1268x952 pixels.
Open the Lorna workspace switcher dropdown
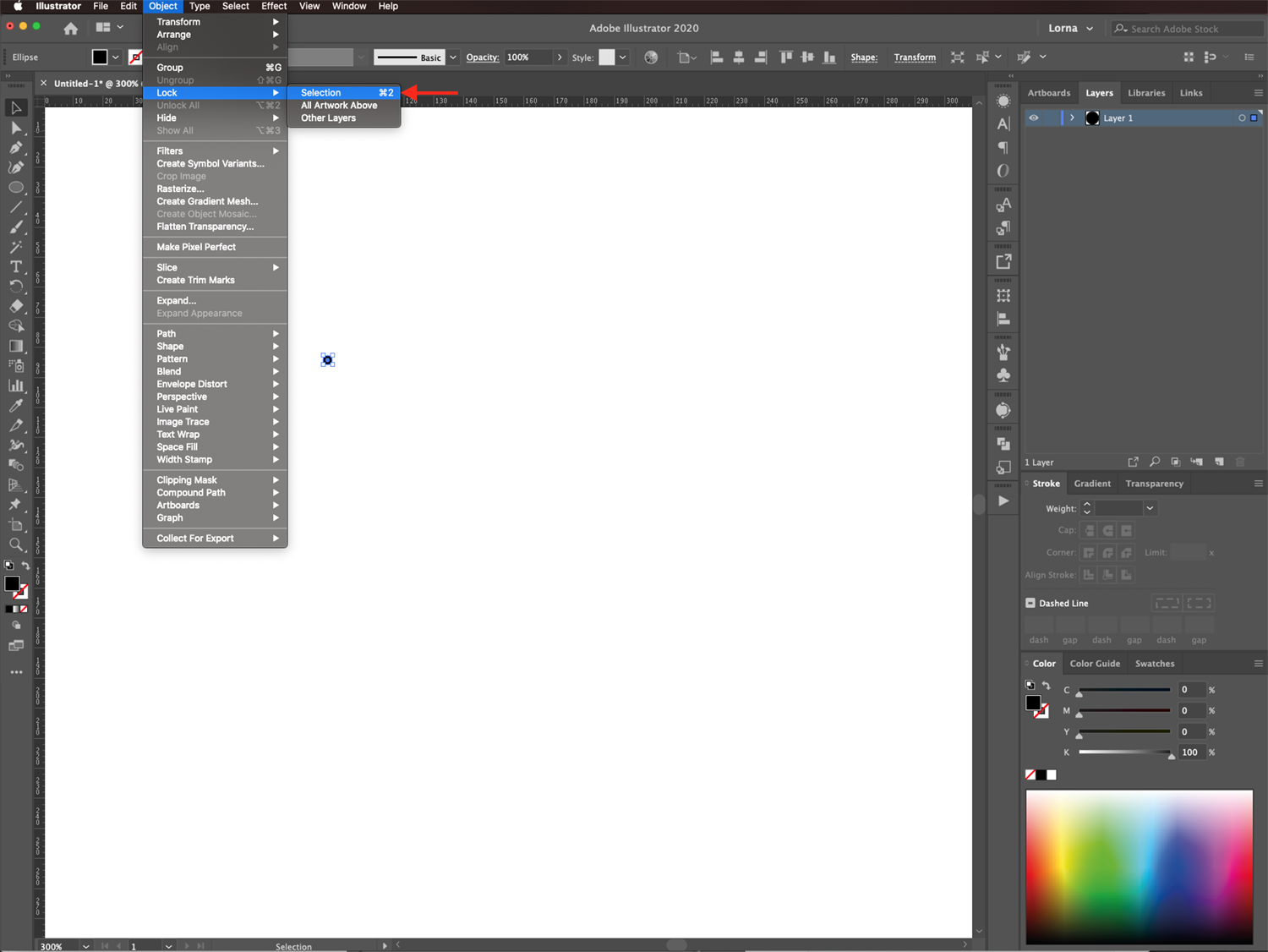pyautogui.click(x=1070, y=28)
